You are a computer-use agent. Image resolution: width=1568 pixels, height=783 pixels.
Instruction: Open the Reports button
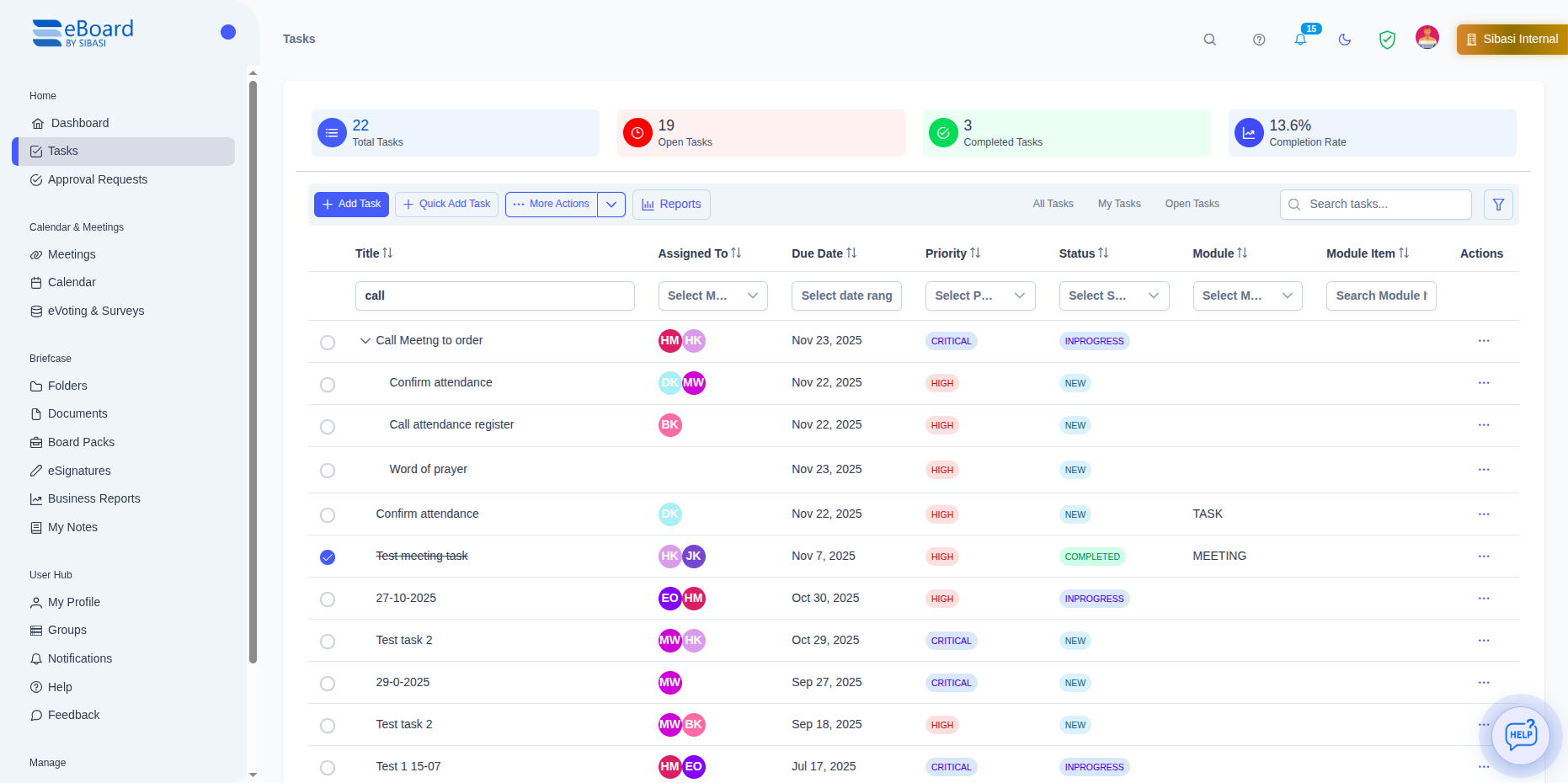(671, 205)
